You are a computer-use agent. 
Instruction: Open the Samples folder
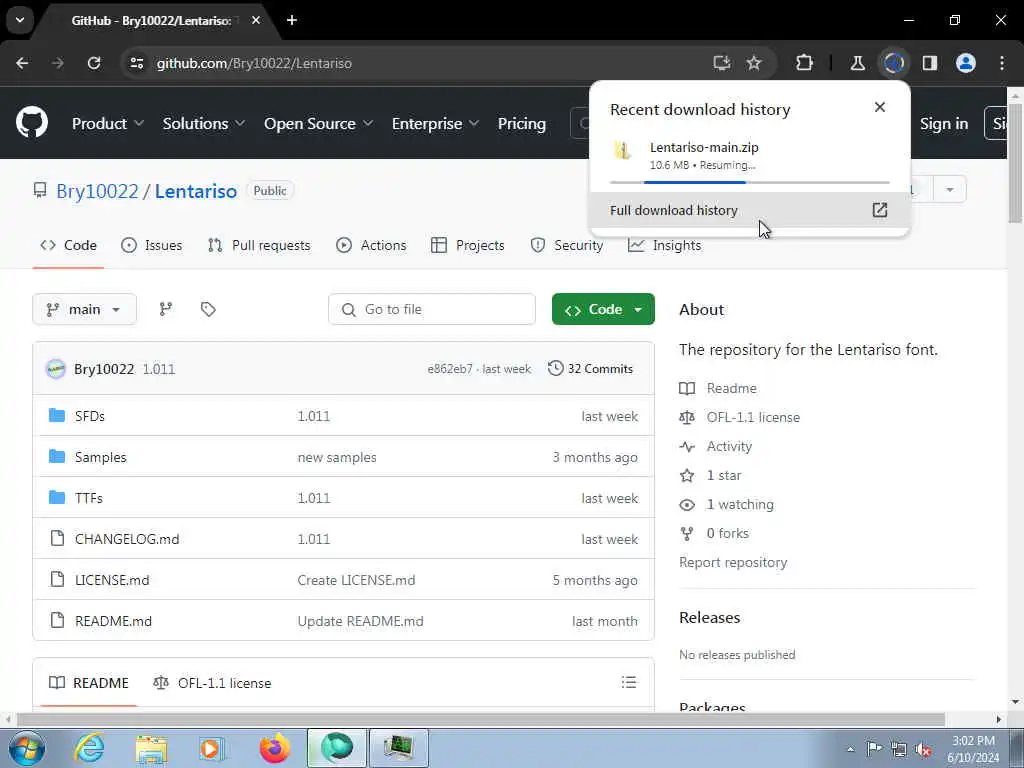(x=101, y=457)
